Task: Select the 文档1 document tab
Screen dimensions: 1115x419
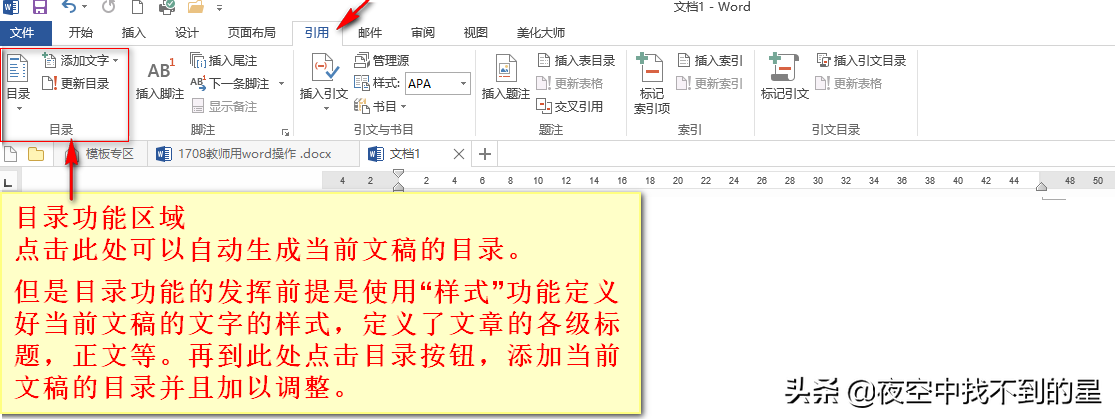Action: coord(405,154)
